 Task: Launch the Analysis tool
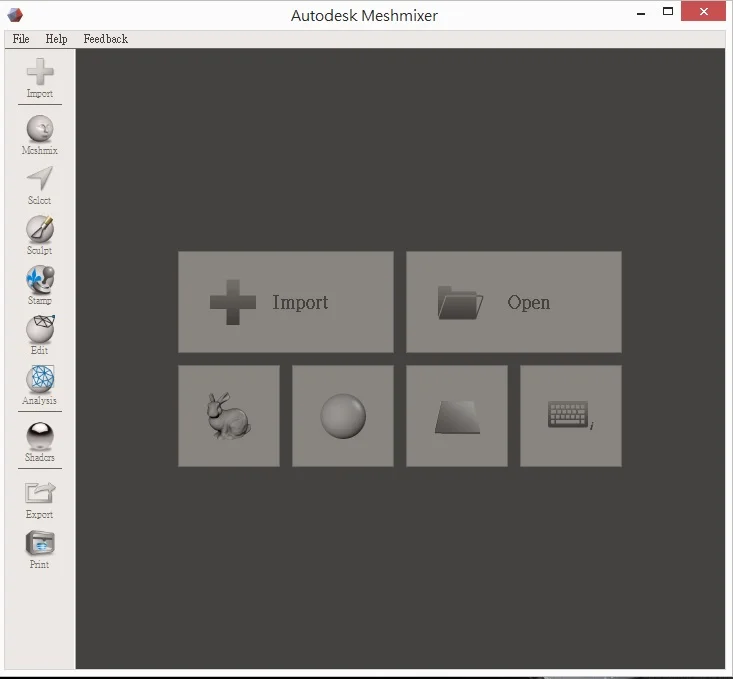tap(40, 385)
